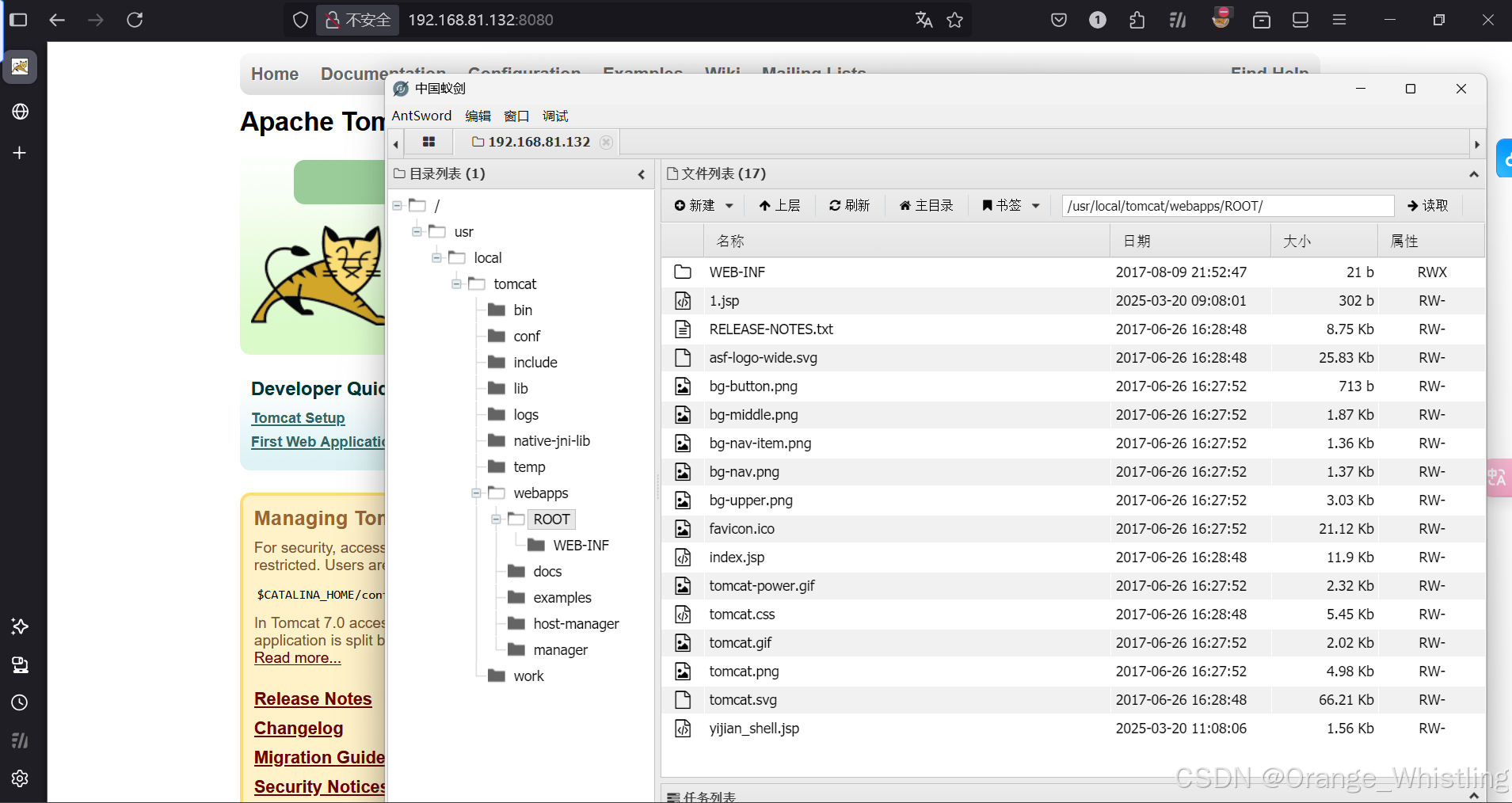This screenshot has width=1512, height=803.
Task: Select the index.jsp file row
Action: (1073, 558)
